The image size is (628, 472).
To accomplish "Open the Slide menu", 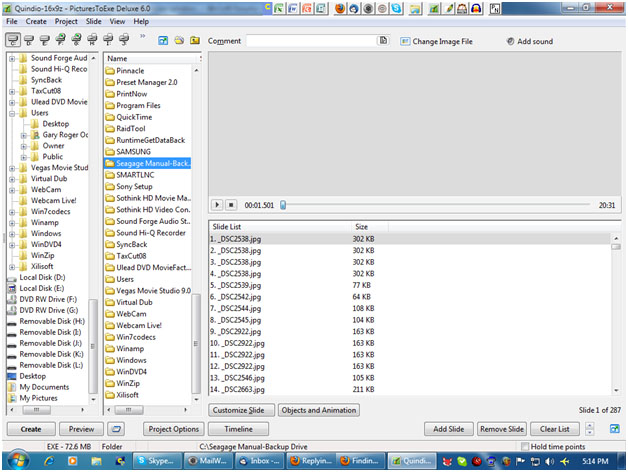I will [93, 21].
